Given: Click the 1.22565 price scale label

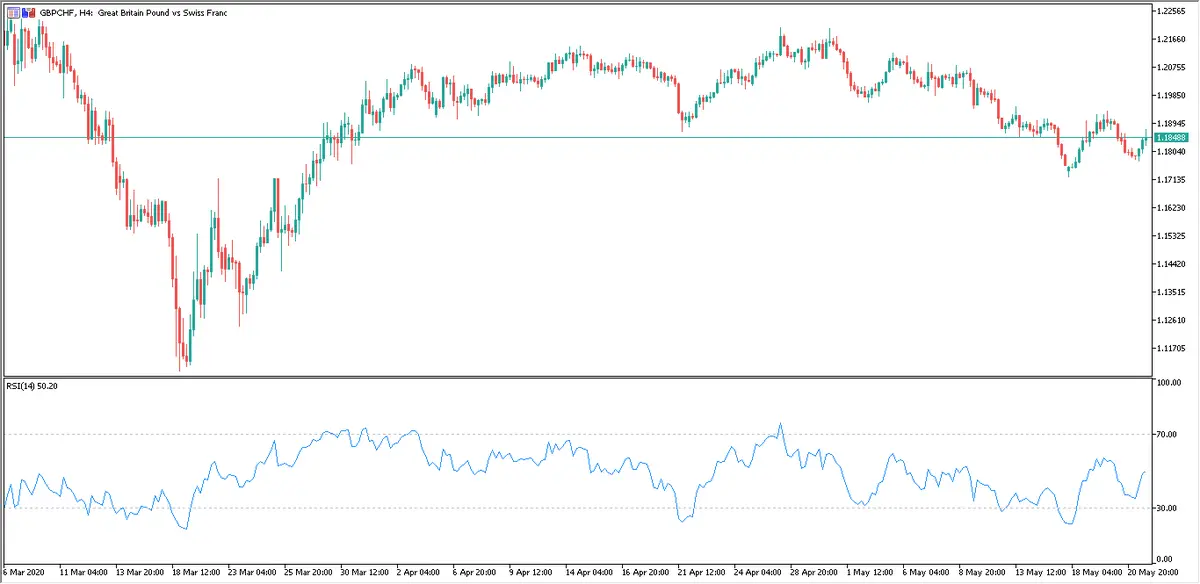Looking at the screenshot, I should pyautogui.click(x=1170, y=11).
